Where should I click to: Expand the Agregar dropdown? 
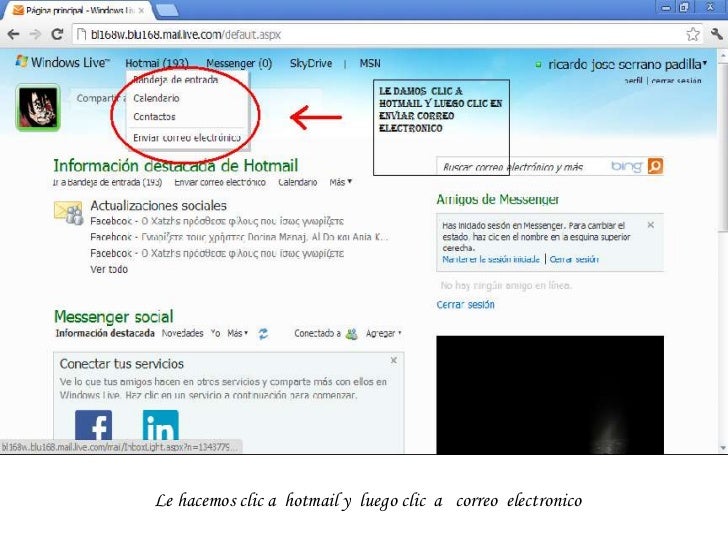coord(384,333)
